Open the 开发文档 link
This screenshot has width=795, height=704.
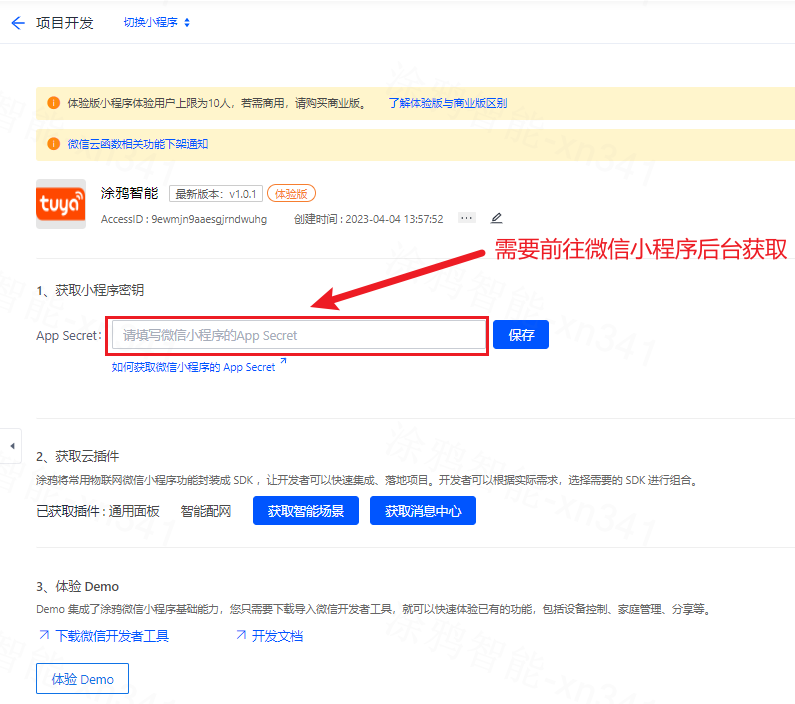[x=270, y=636]
